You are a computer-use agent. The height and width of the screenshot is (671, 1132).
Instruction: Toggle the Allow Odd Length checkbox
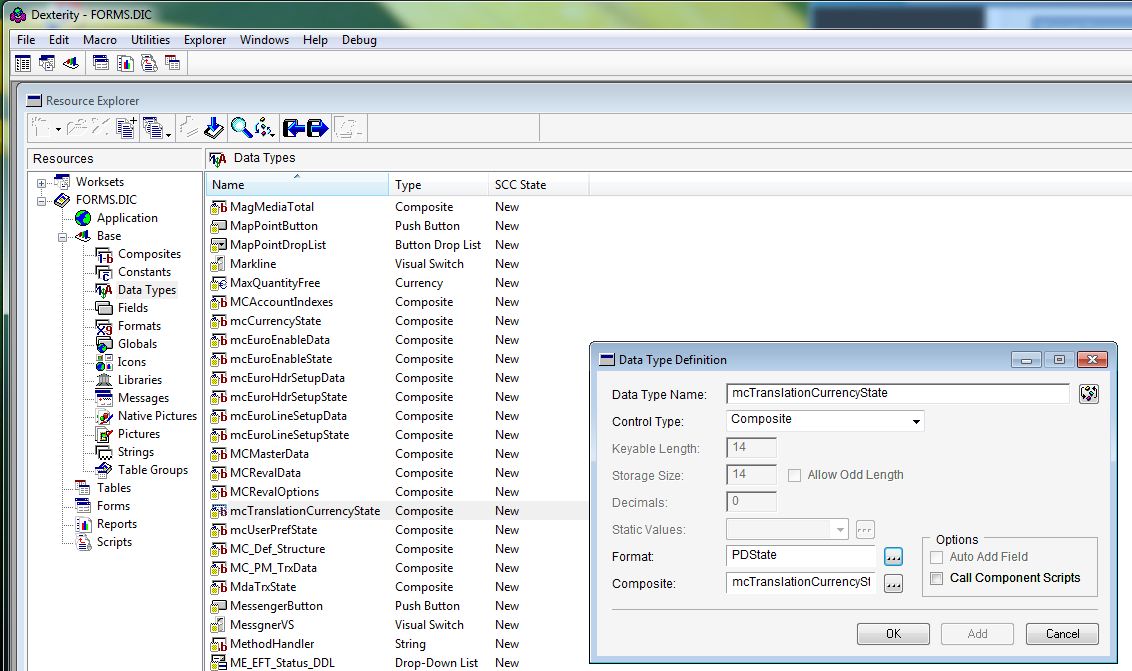tap(795, 475)
